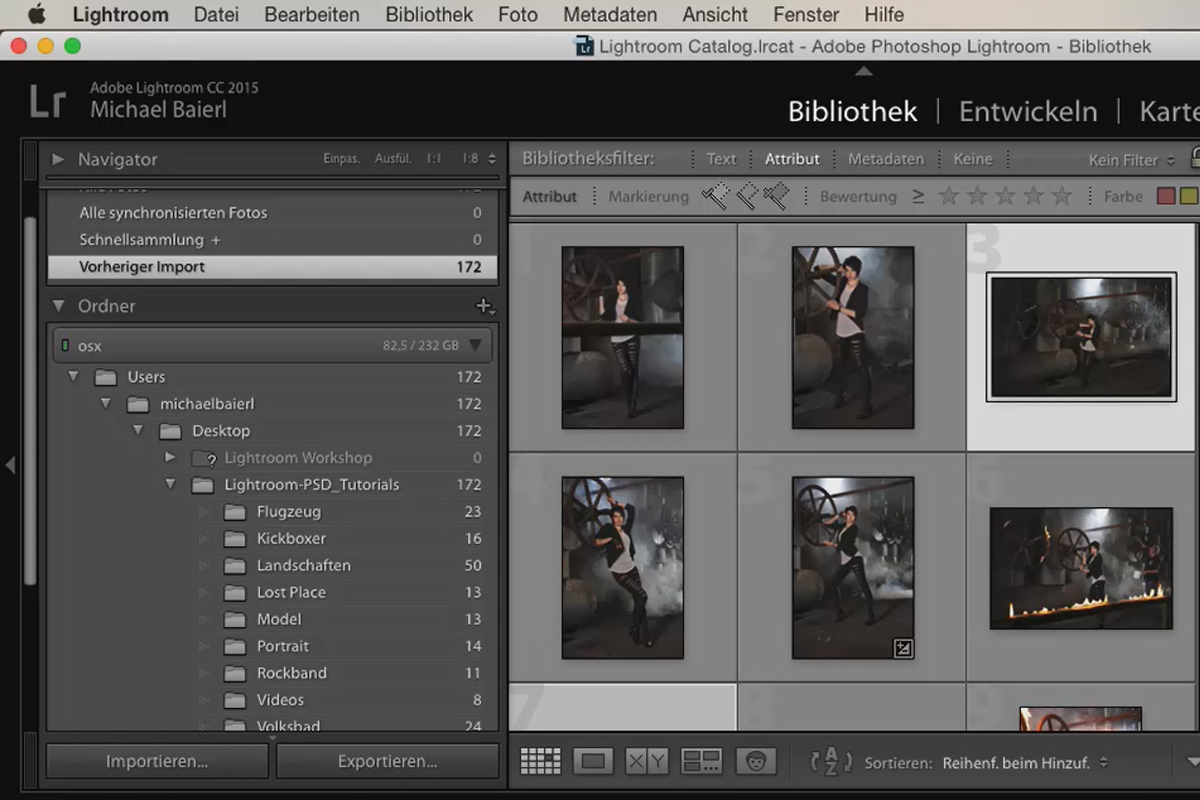Set rating filter to one star
Screen dimensions: 1200x800
tap(947, 196)
